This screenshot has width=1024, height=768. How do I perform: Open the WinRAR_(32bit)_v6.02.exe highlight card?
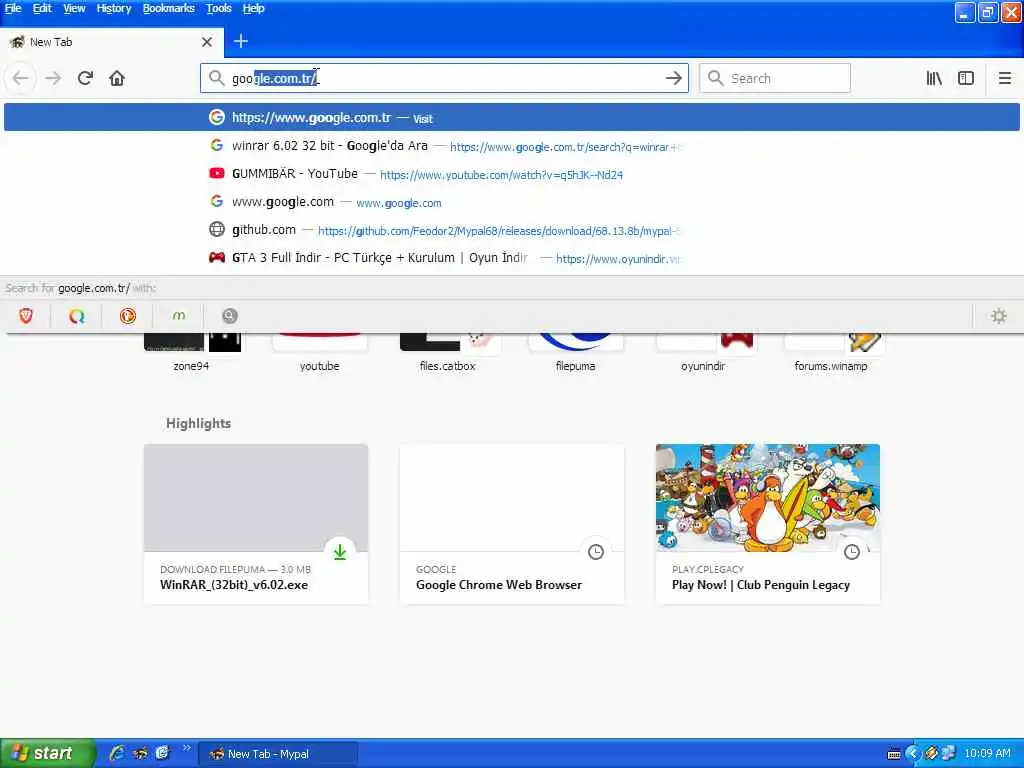point(256,524)
